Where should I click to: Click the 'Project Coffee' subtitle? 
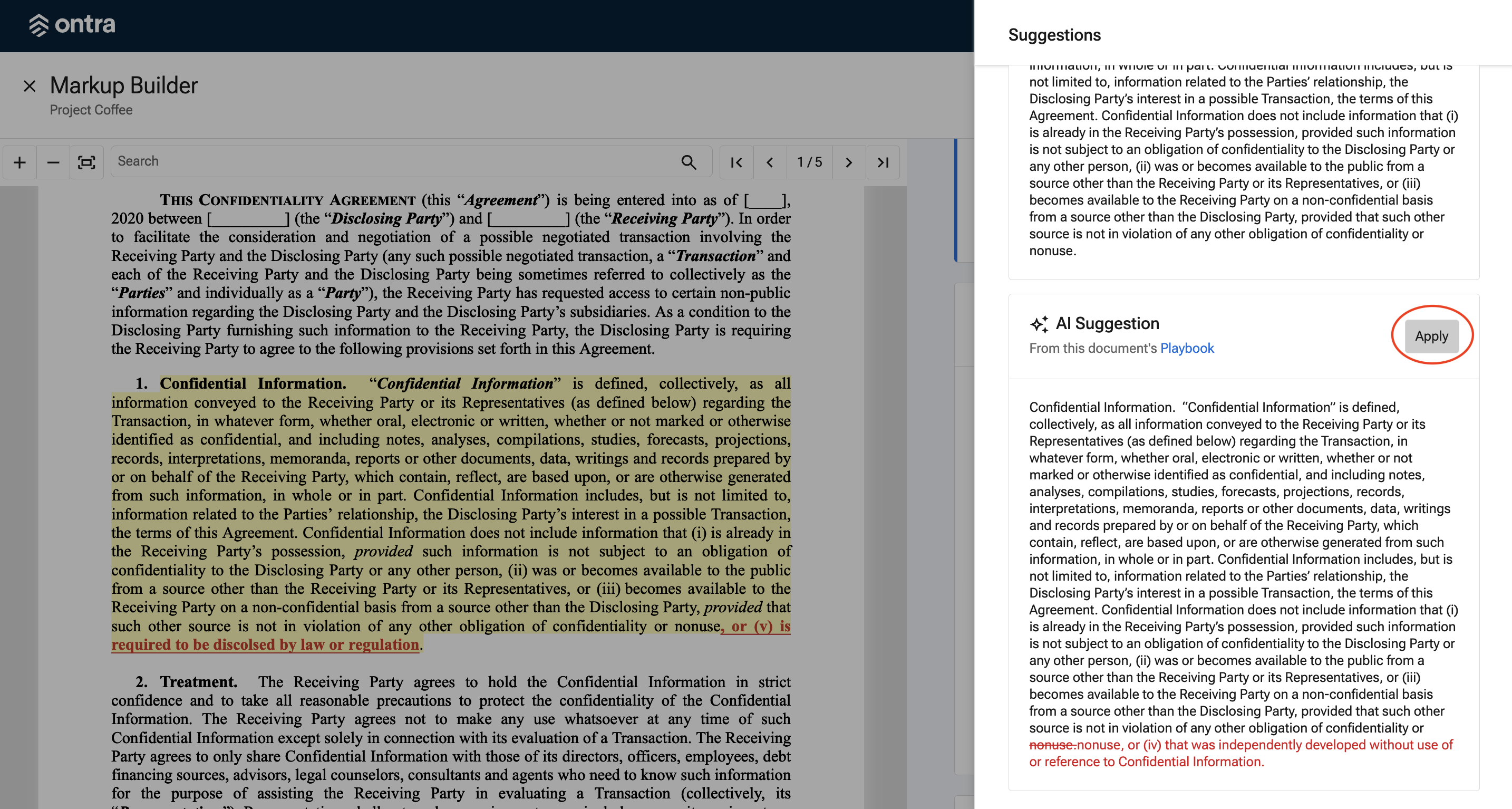coord(91,110)
